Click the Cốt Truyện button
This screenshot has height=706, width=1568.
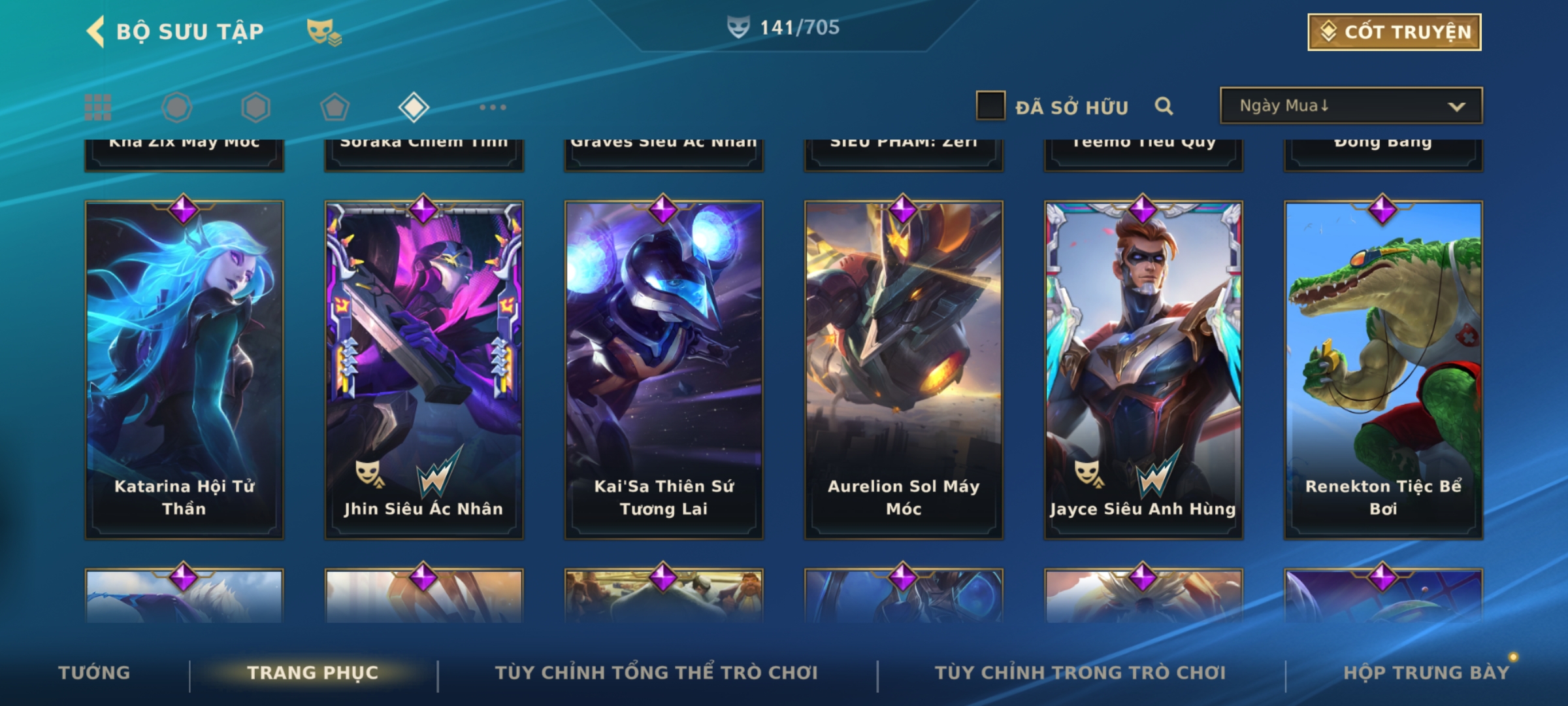click(1394, 32)
